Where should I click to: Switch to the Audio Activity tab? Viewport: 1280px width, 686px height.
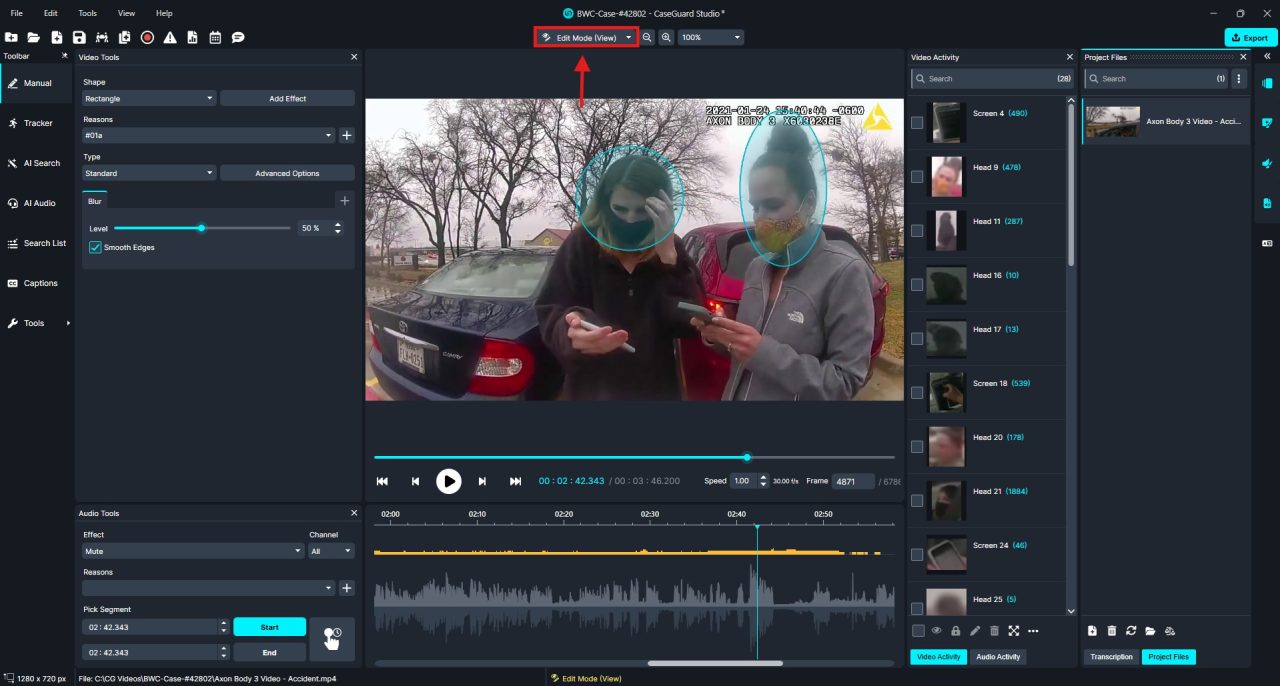pos(998,657)
